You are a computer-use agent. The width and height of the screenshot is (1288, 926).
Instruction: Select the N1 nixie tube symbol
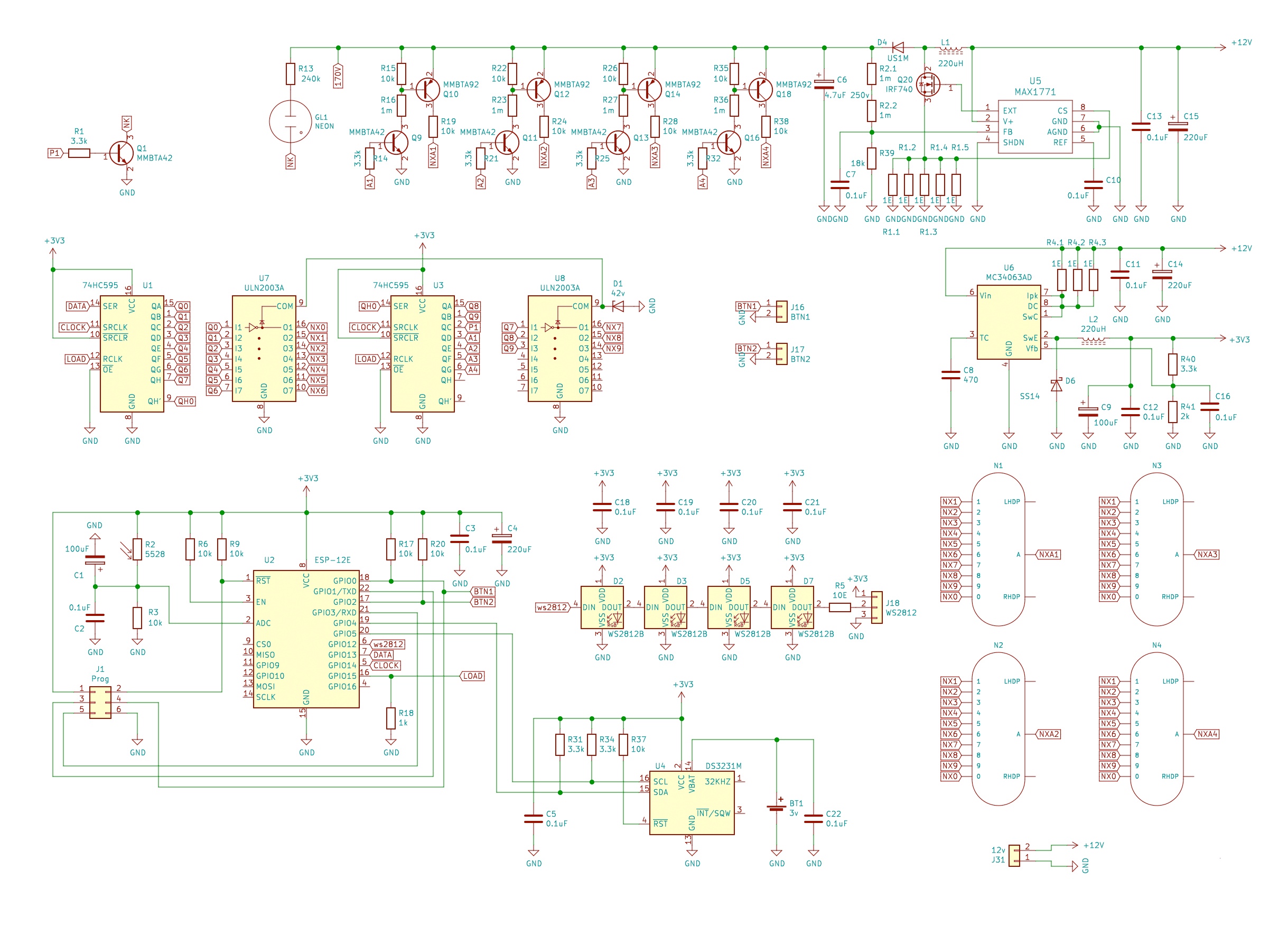tap(998, 549)
